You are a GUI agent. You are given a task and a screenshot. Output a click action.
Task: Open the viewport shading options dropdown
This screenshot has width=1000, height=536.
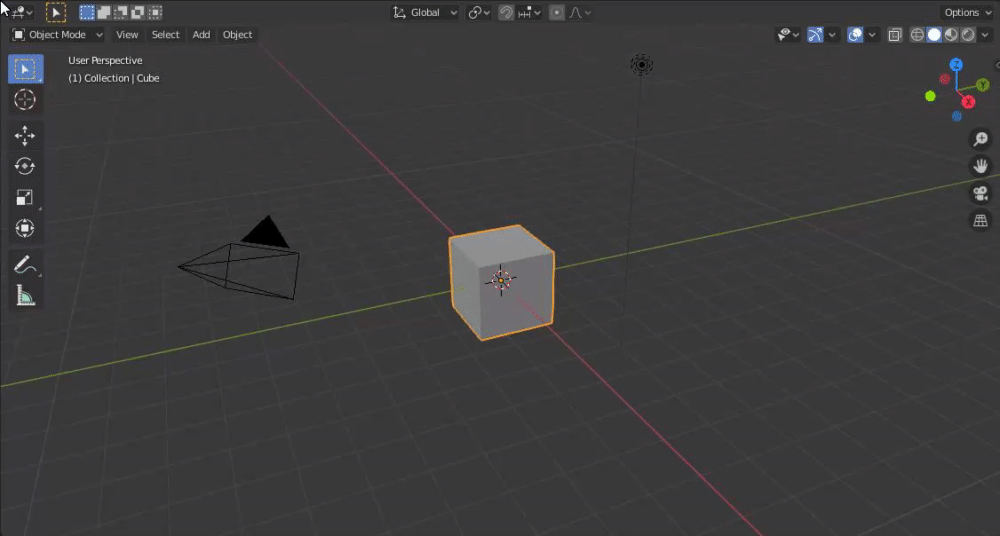985,34
